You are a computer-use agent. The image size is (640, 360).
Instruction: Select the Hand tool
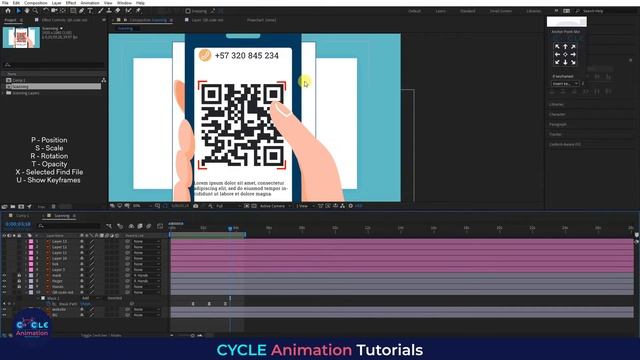[x=27, y=11]
